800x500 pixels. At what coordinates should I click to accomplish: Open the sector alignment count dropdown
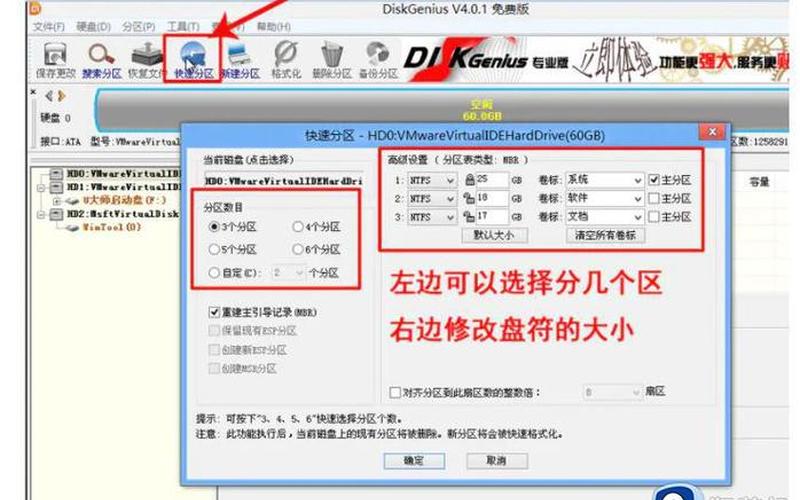[x=612, y=392]
